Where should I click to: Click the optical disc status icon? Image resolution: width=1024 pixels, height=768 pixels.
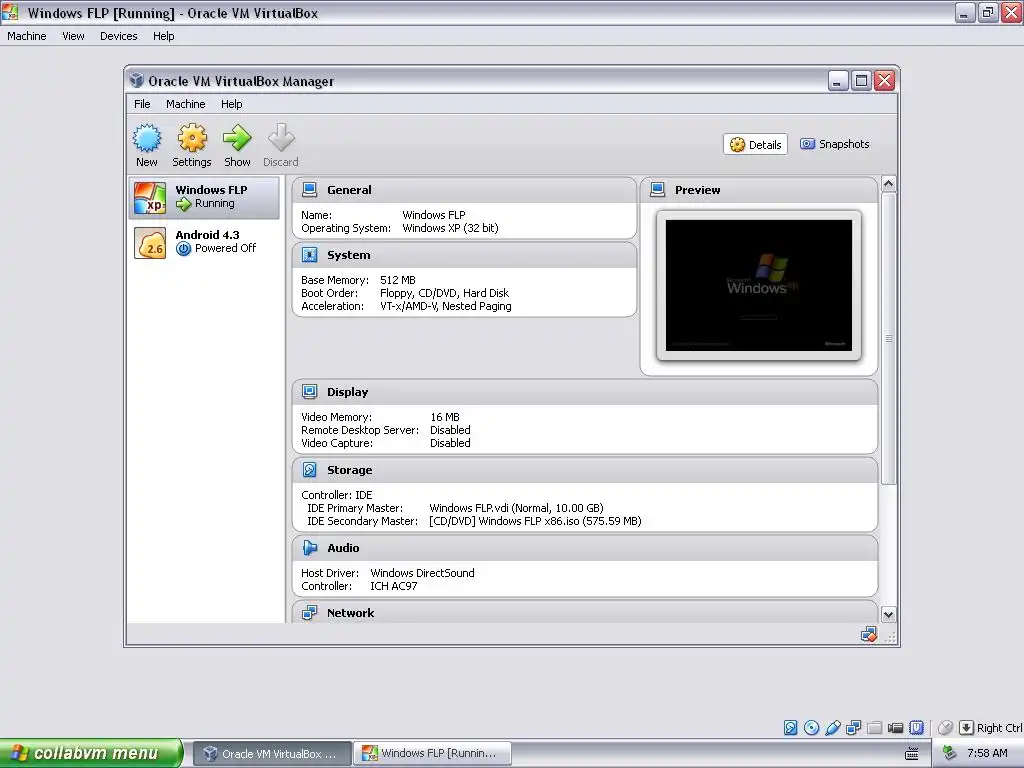[x=811, y=728]
